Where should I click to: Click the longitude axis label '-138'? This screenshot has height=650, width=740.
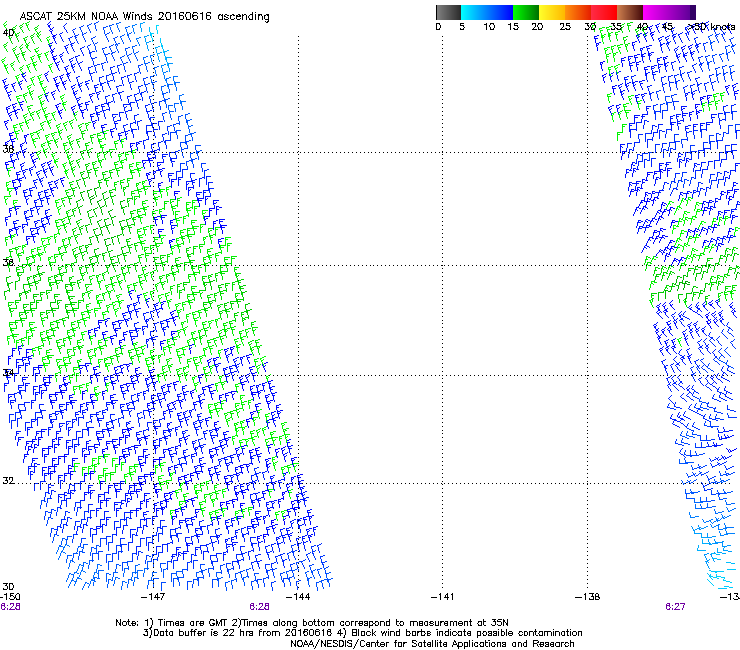coord(588,597)
